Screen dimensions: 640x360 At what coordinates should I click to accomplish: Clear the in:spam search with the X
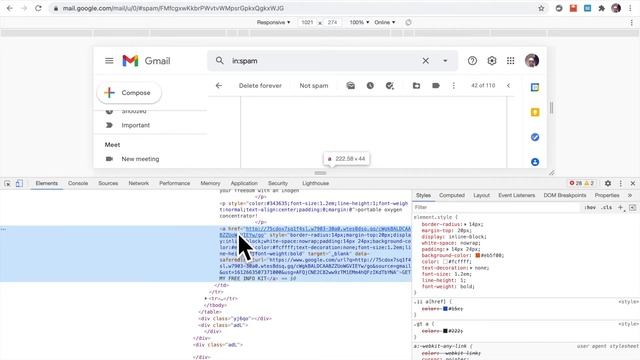coord(425,61)
